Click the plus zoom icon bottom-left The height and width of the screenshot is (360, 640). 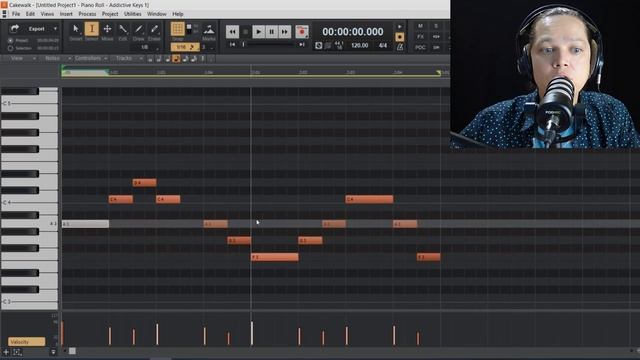click(6, 352)
